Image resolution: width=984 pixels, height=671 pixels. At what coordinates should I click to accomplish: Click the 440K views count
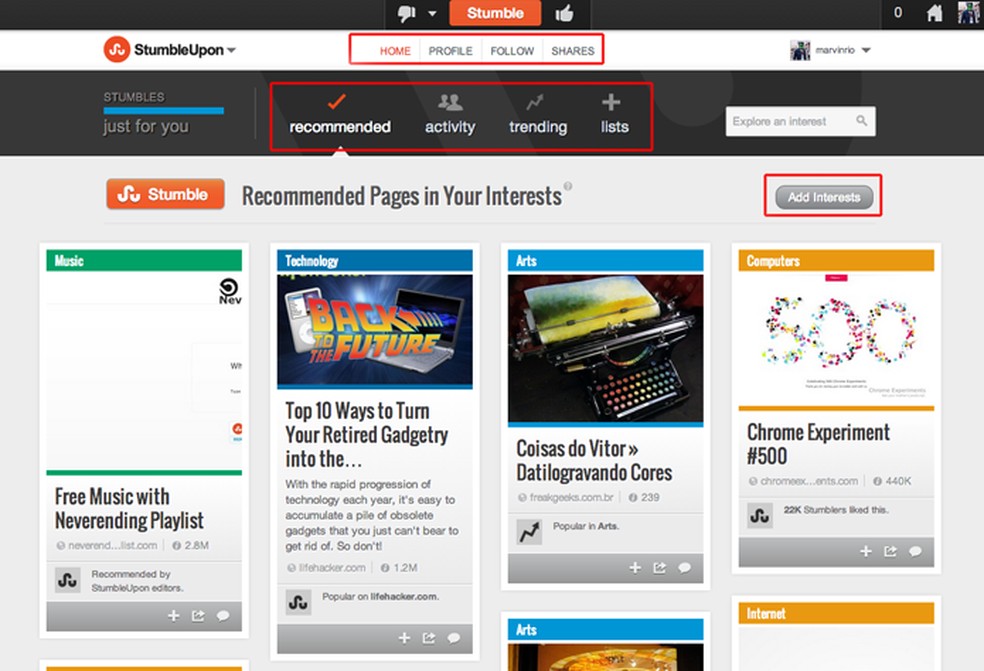(893, 481)
